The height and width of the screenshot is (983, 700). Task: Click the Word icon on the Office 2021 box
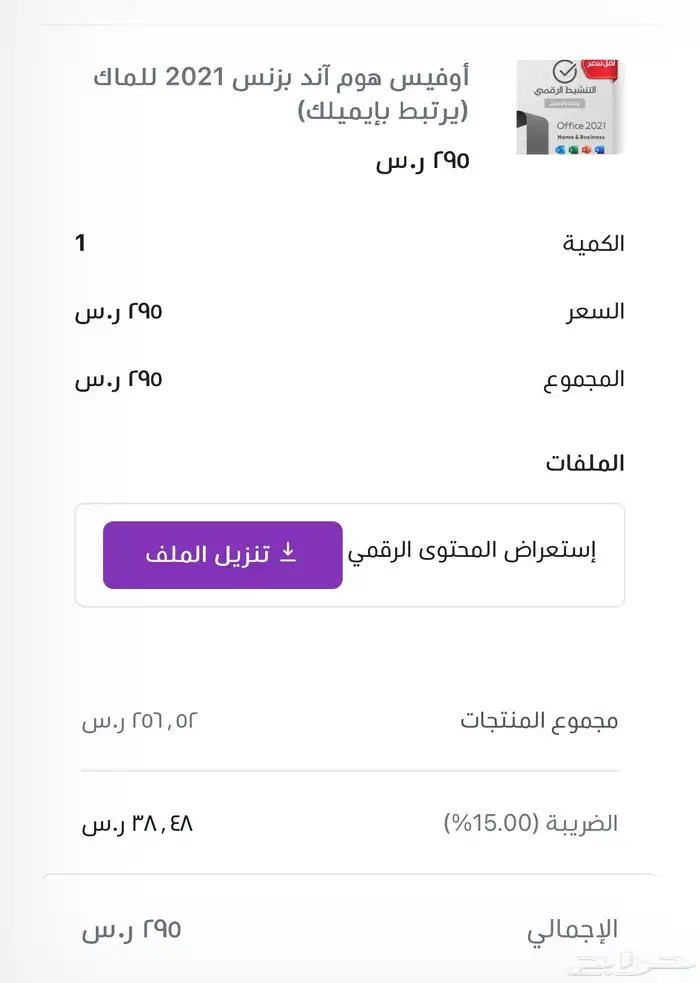coord(560,149)
